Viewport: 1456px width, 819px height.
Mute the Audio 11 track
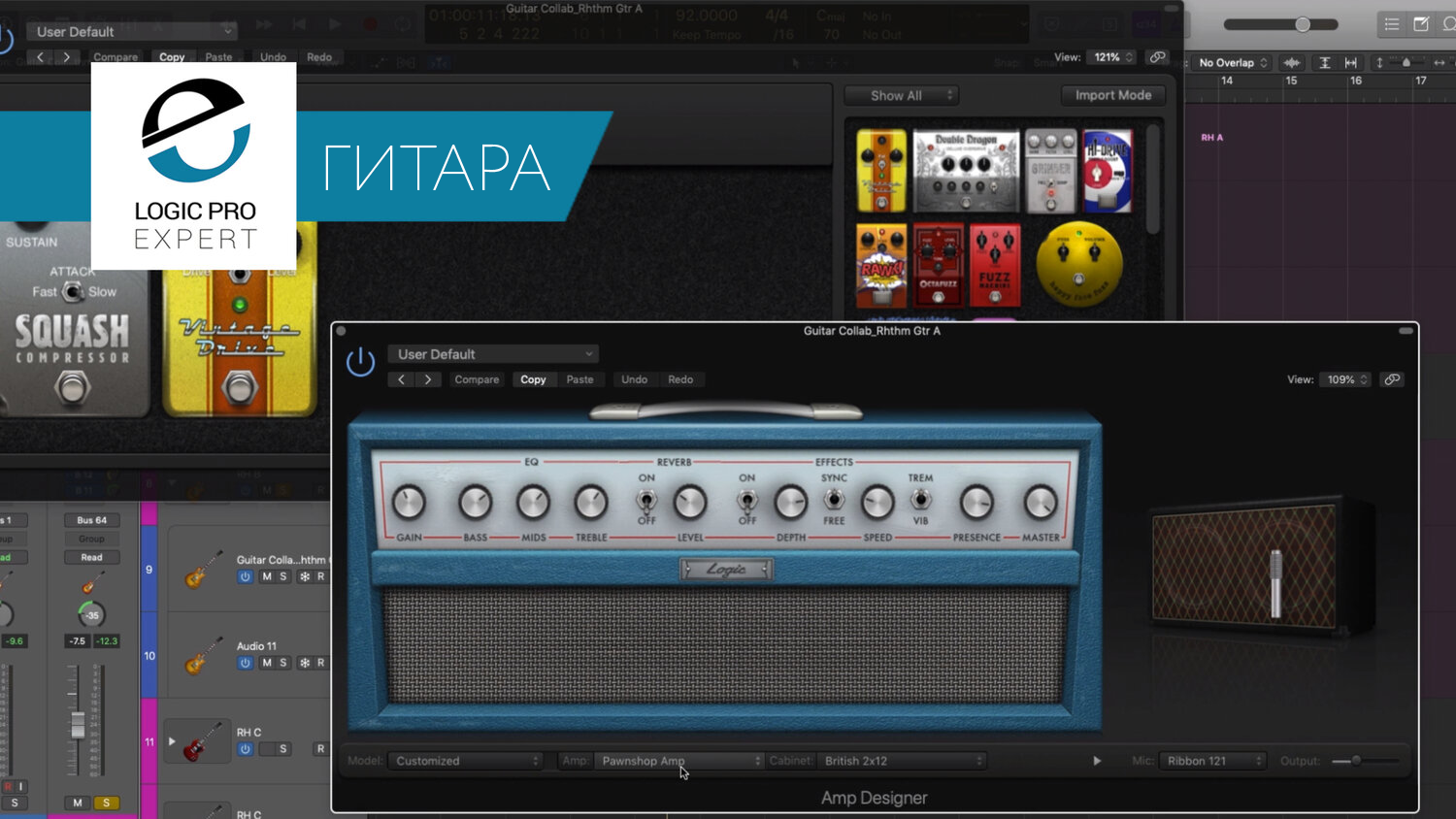pyautogui.click(x=266, y=663)
